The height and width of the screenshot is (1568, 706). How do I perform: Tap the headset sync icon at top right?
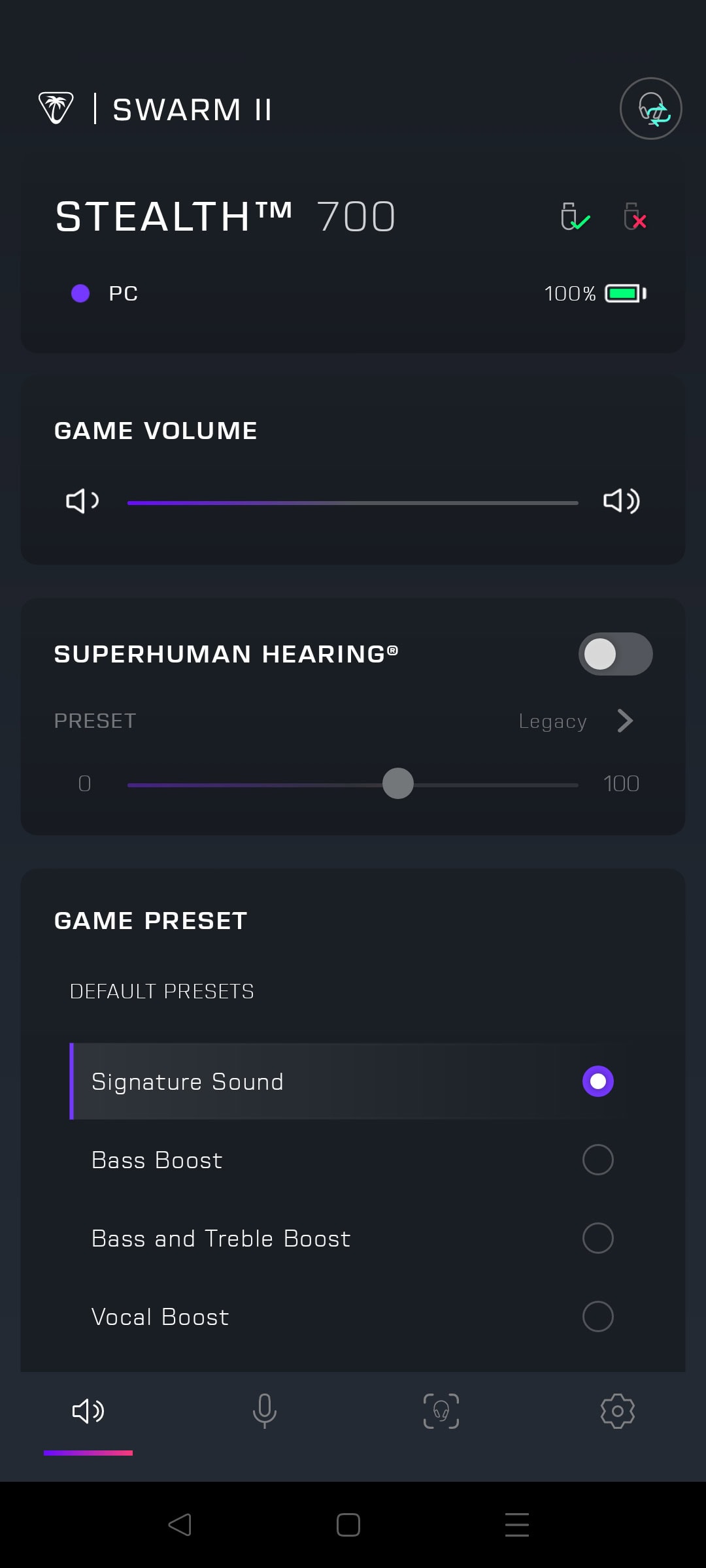point(650,108)
